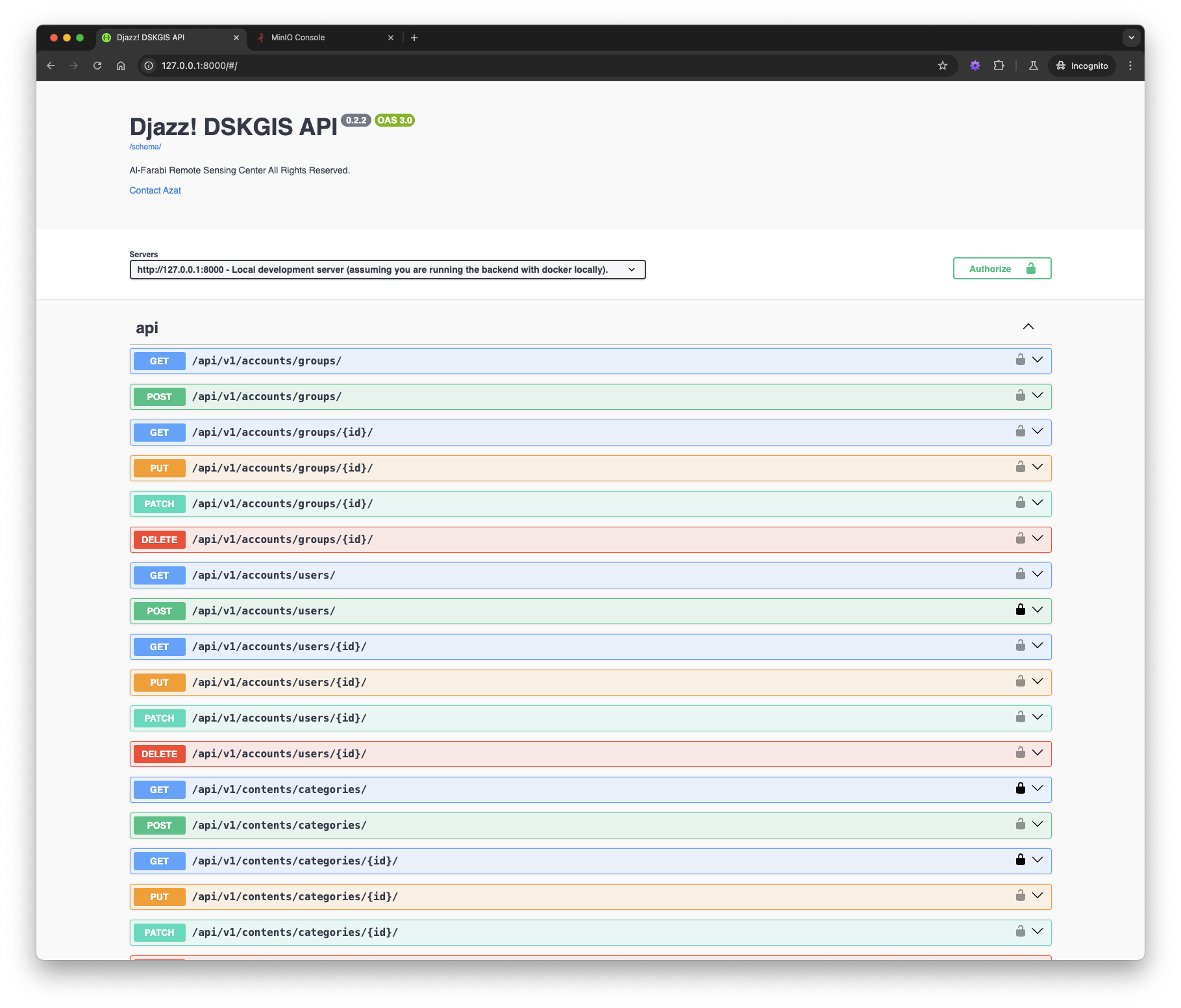The height and width of the screenshot is (1008, 1181).
Task: Open the Contact Azat link
Action: point(155,190)
